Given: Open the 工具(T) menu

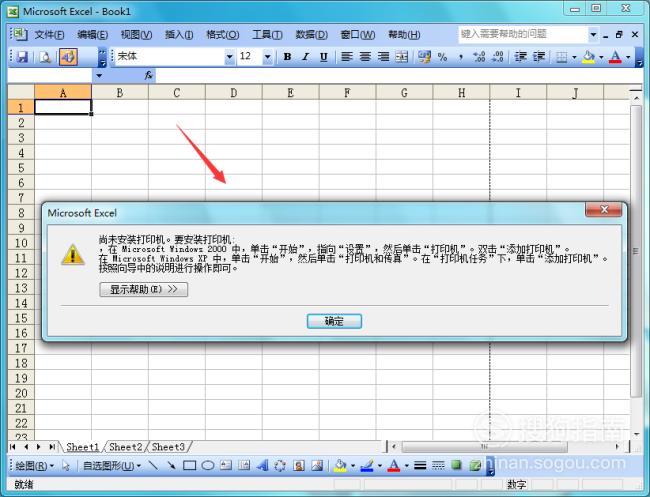Looking at the screenshot, I should click(x=267, y=35).
